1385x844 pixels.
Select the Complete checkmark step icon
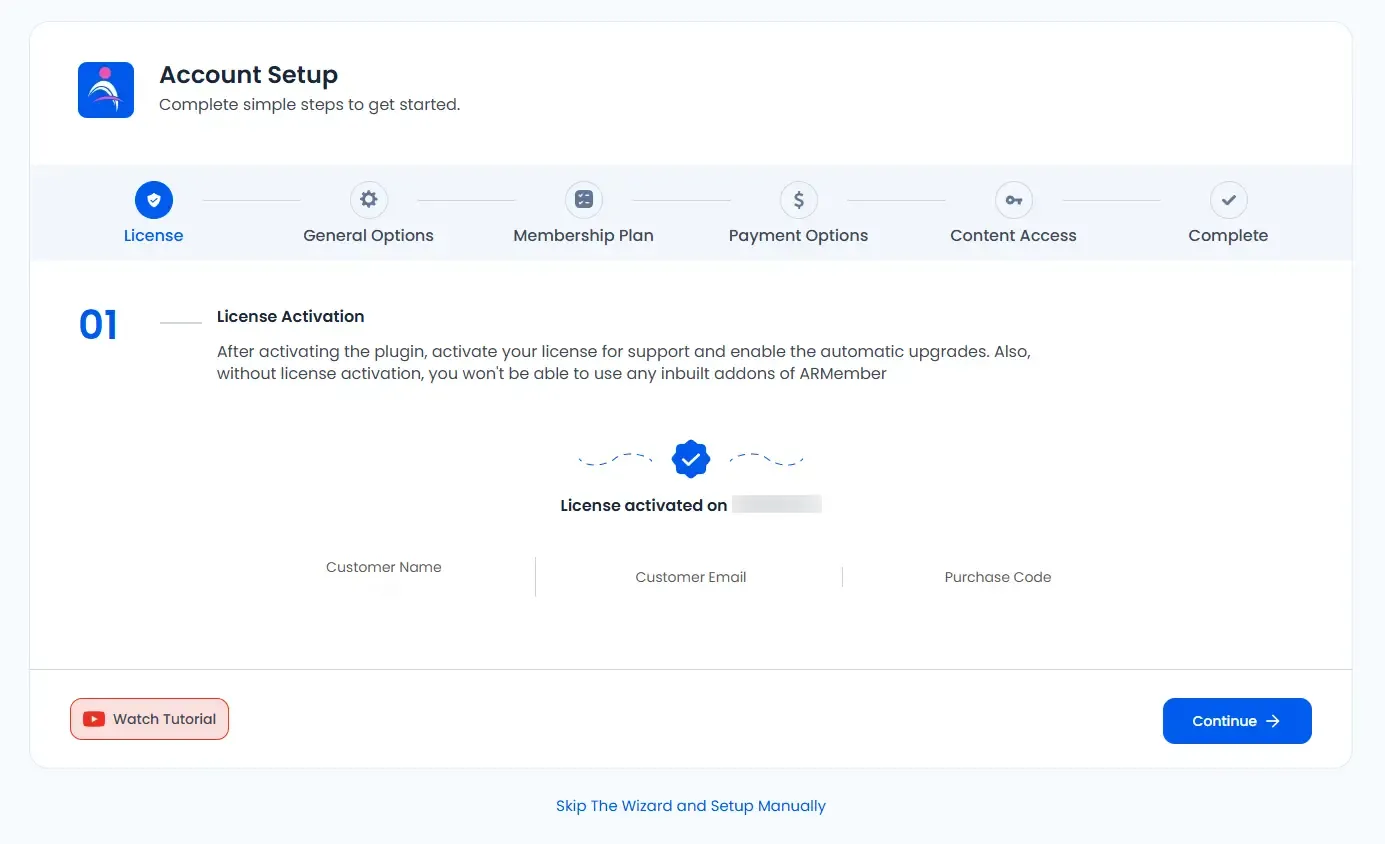click(1228, 200)
